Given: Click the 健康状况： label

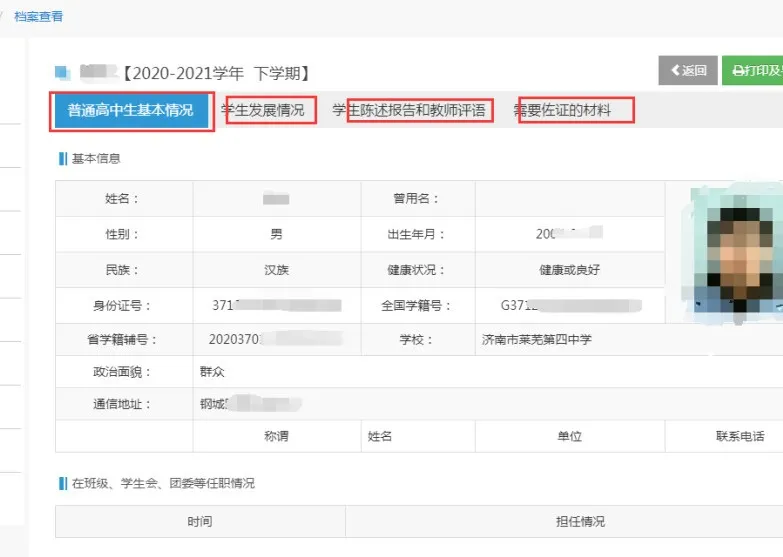Looking at the screenshot, I should 416,270.
